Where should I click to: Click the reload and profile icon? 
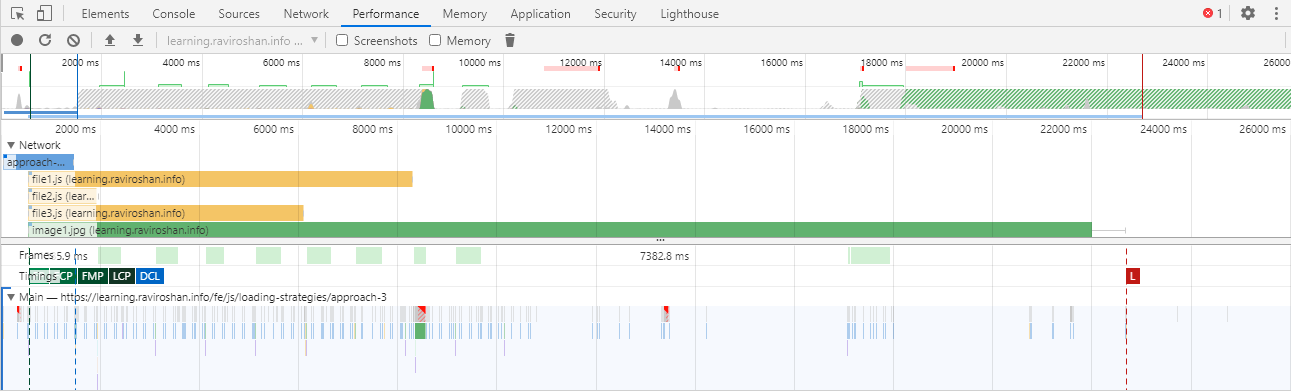point(45,40)
